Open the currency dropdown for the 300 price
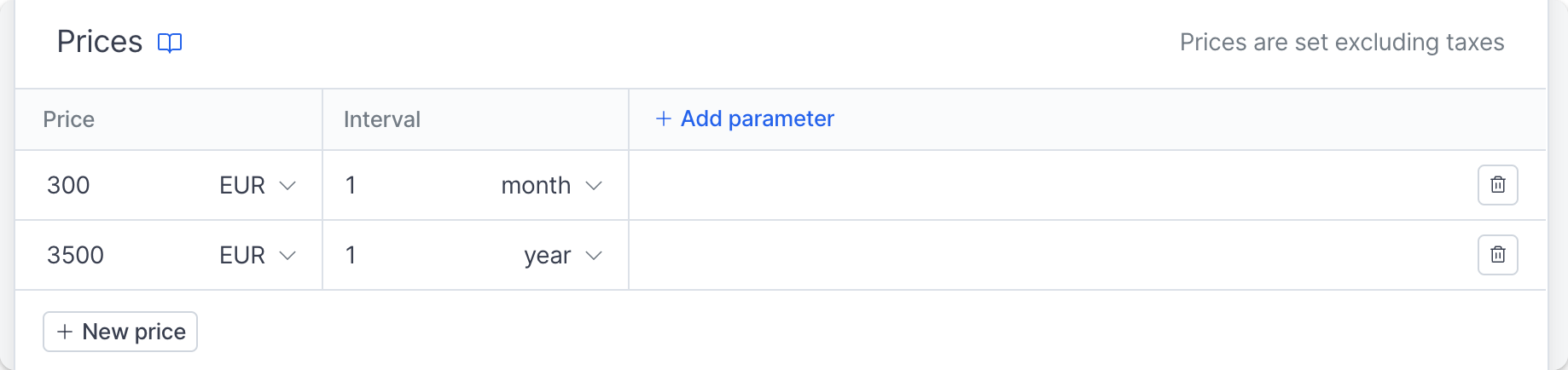 tap(257, 185)
